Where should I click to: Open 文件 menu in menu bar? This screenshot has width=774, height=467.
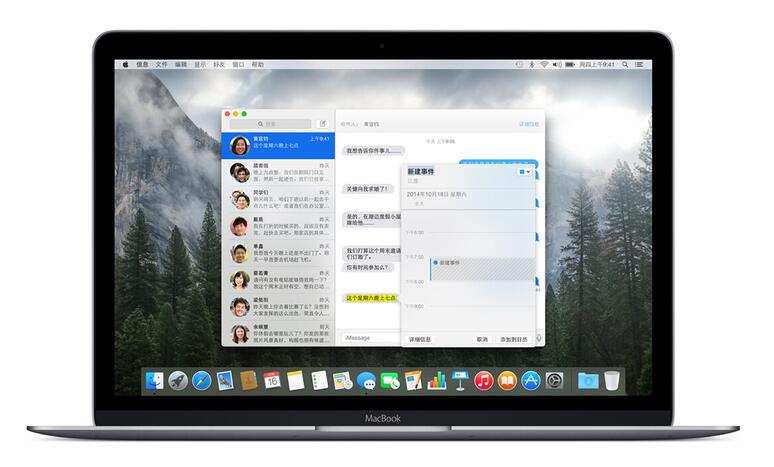tap(161, 65)
